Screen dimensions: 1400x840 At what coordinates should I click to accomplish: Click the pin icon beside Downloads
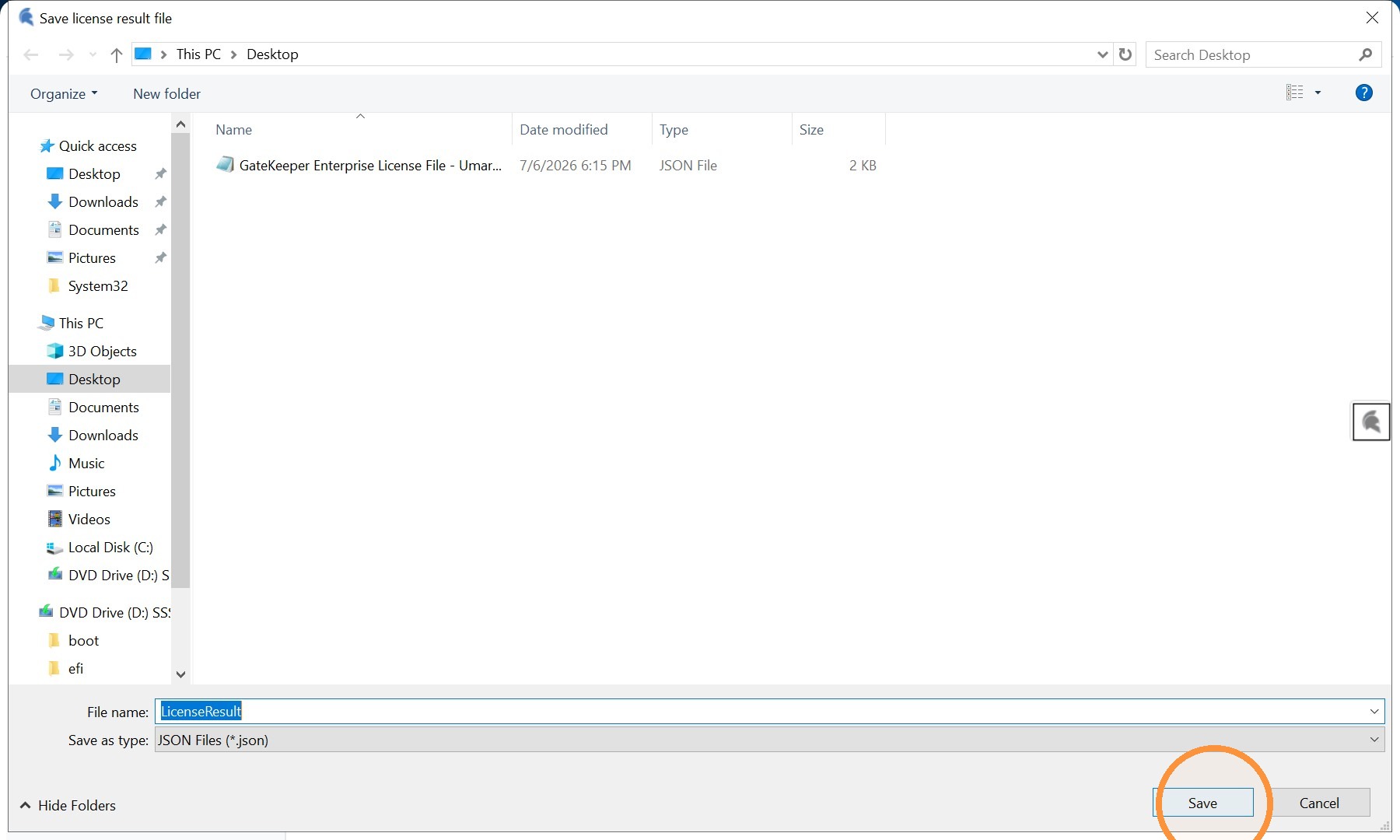pos(160,201)
